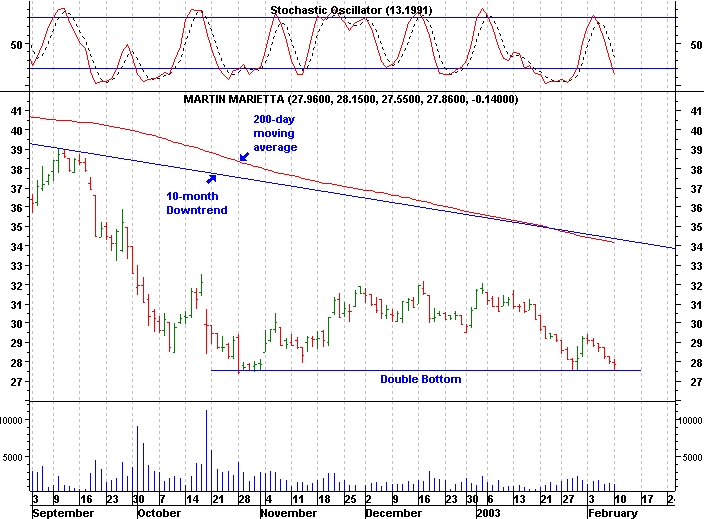Image resolution: width=705 pixels, height=519 pixels.
Task: Click date label 18 on time axis
Action: pos(324,499)
